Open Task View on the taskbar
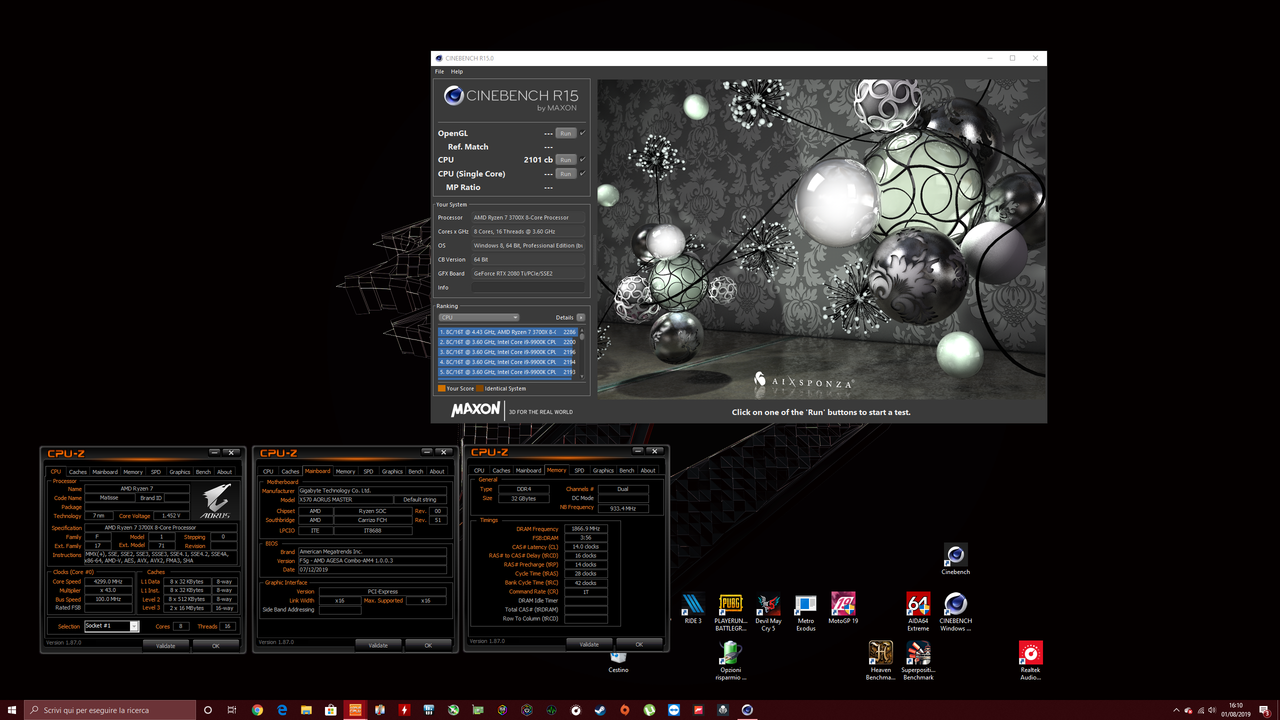The height and width of the screenshot is (720, 1280). [x=232, y=710]
